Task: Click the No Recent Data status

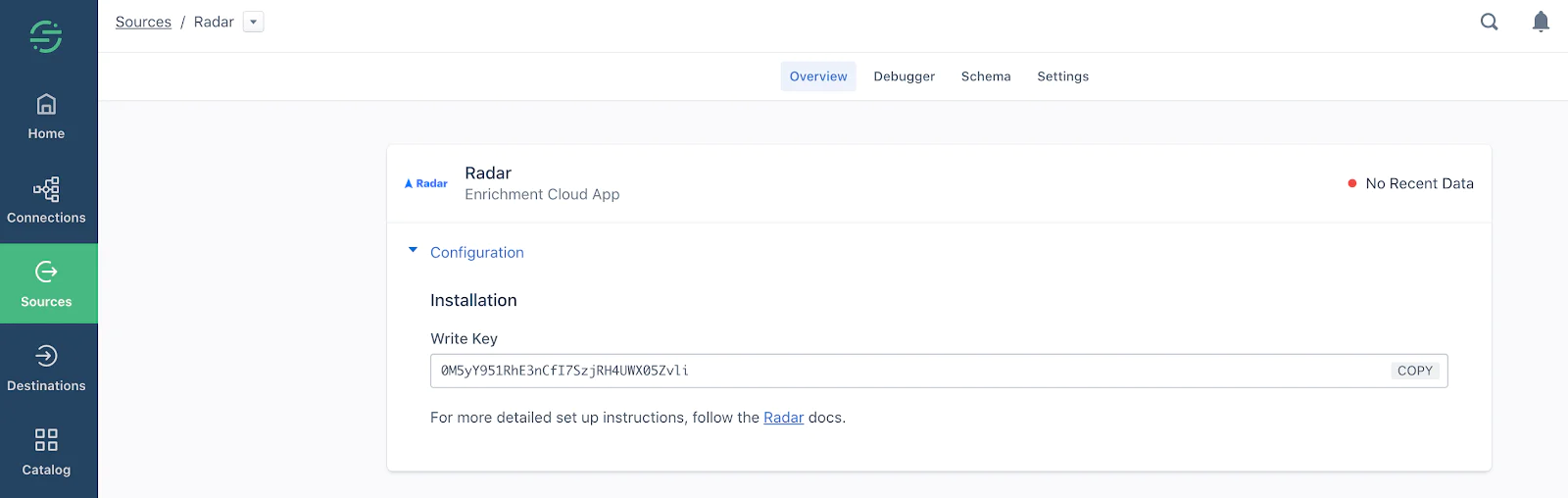Action: pyautogui.click(x=1418, y=183)
